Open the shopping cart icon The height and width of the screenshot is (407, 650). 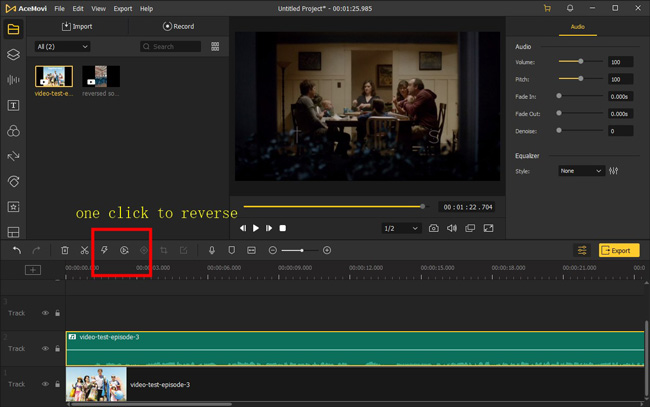[547, 8]
